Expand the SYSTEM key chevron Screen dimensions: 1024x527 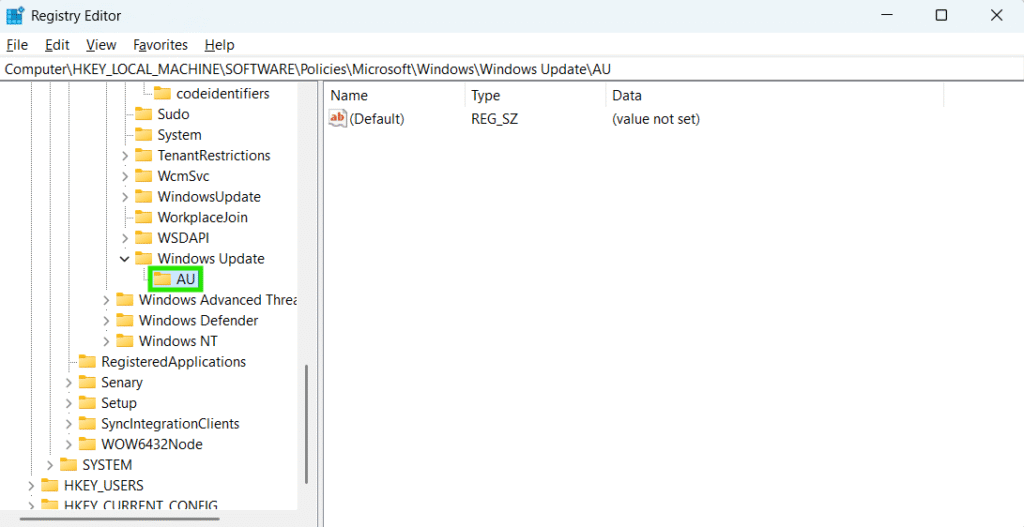[x=50, y=465]
